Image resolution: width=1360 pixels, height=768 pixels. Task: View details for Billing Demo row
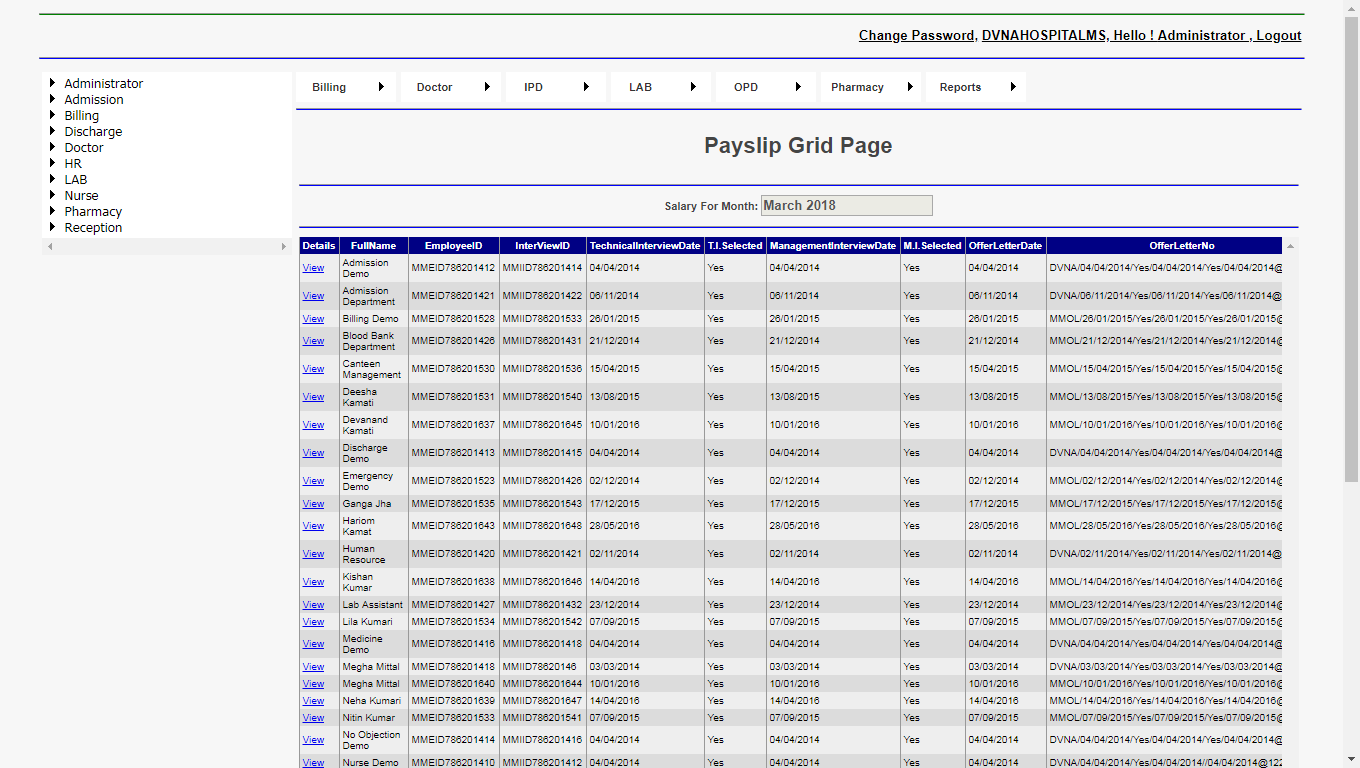(x=313, y=319)
